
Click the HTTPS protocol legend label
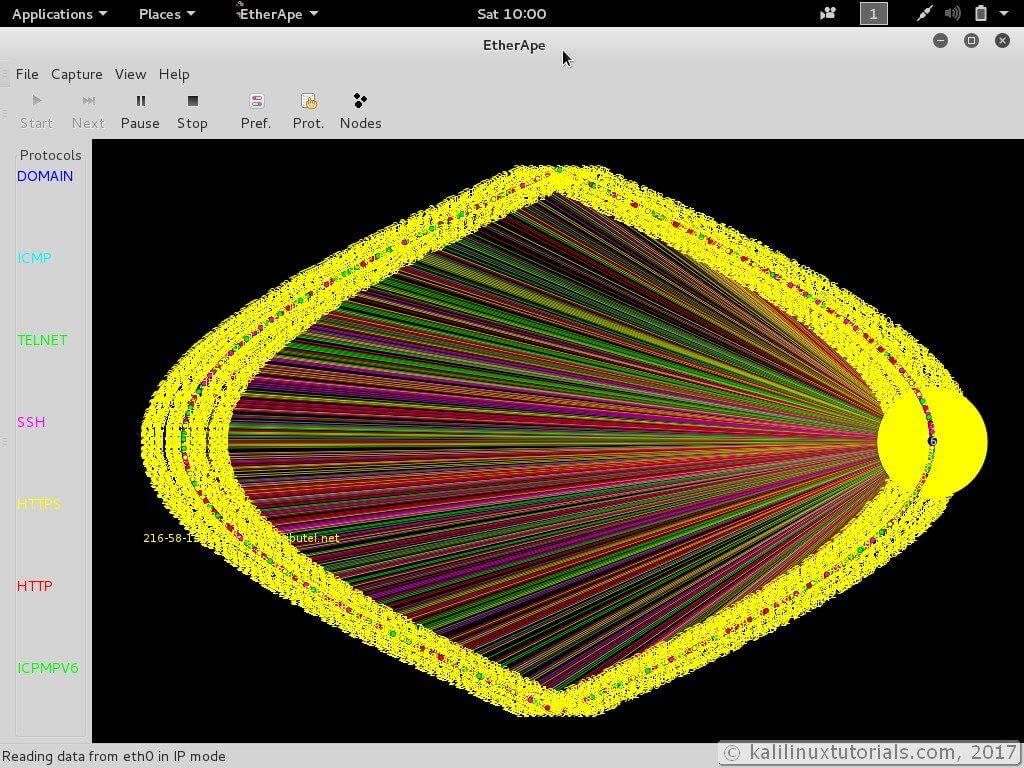pyautogui.click(x=39, y=504)
